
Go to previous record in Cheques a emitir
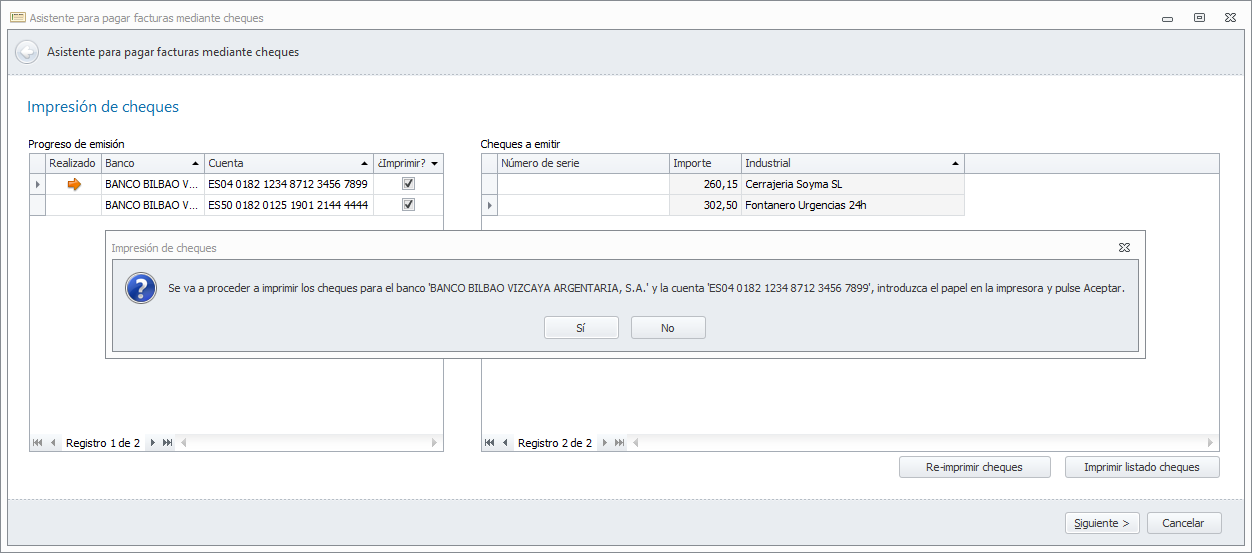(505, 443)
